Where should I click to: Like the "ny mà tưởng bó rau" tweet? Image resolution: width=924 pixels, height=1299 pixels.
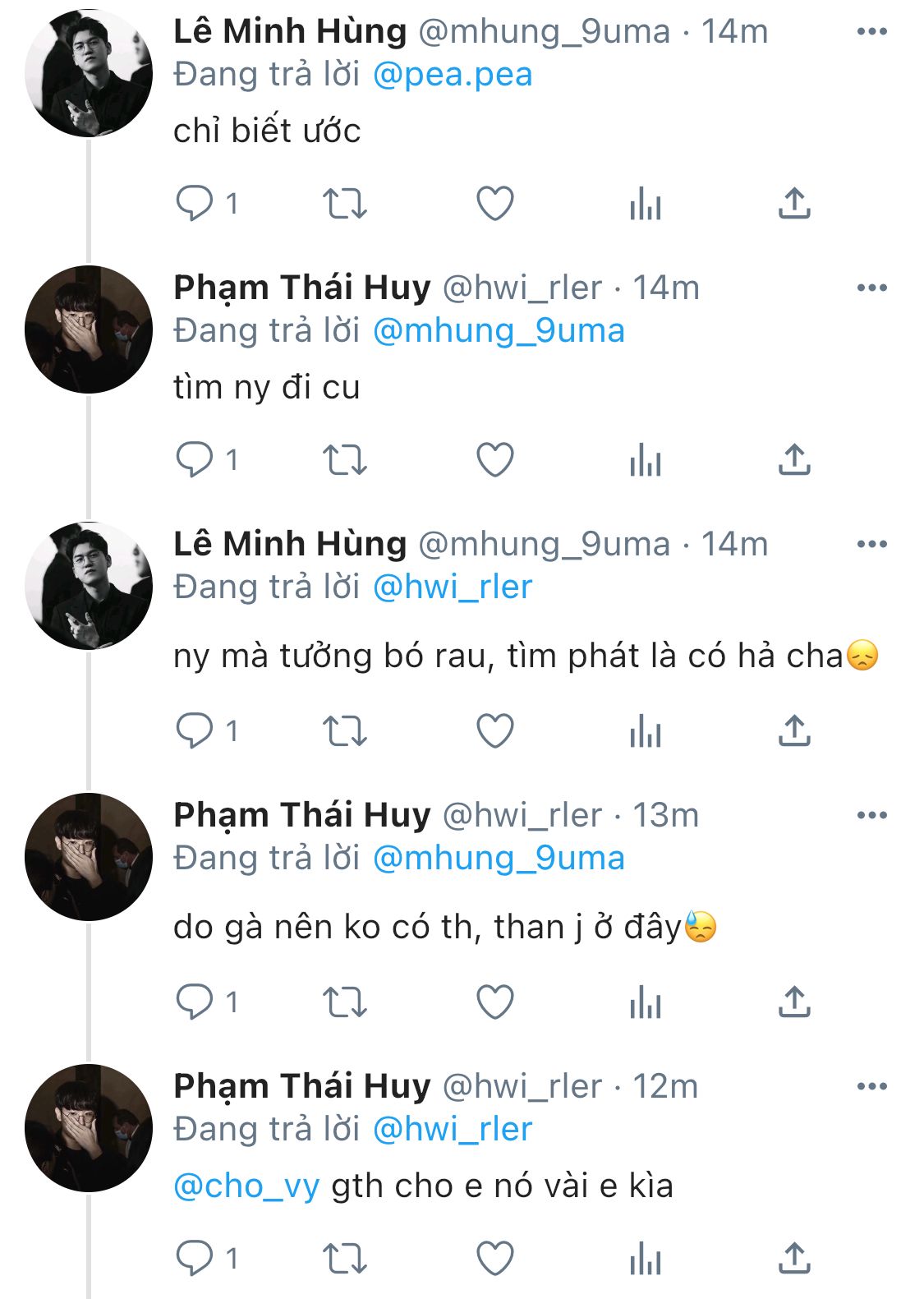[x=495, y=730]
